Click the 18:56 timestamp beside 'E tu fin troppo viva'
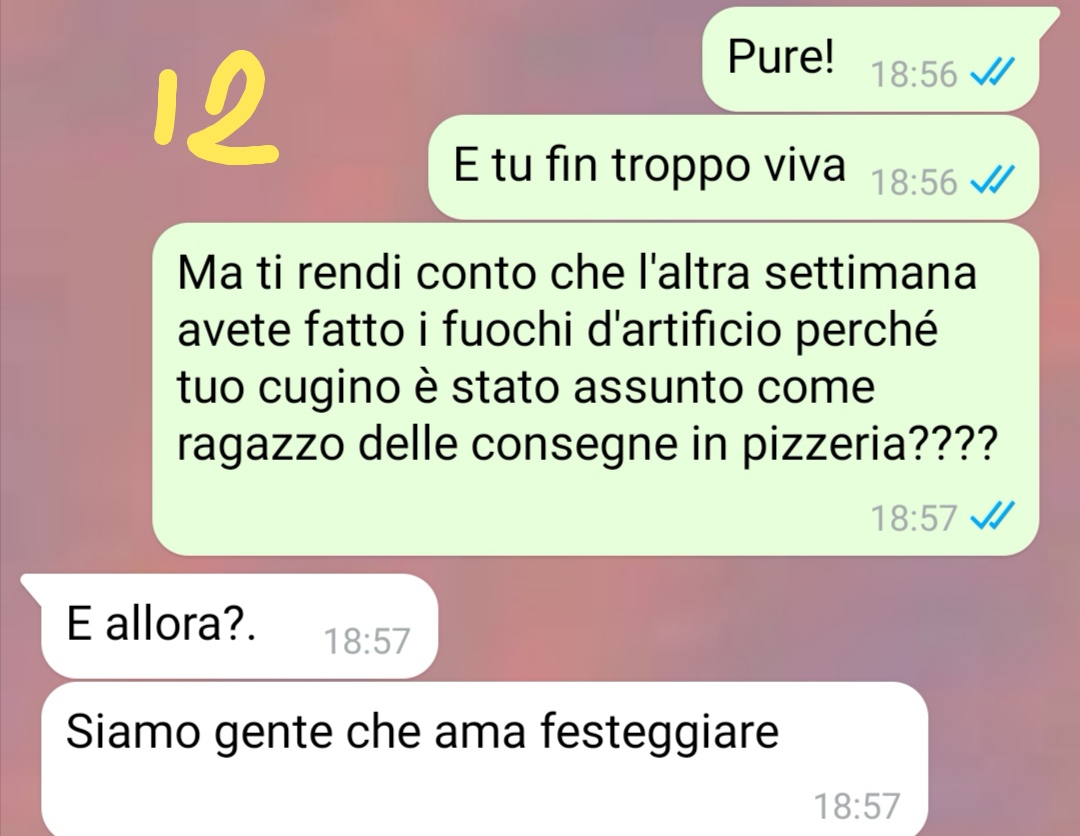The height and width of the screenshot is (836, 1080). [x=914, y=182]
